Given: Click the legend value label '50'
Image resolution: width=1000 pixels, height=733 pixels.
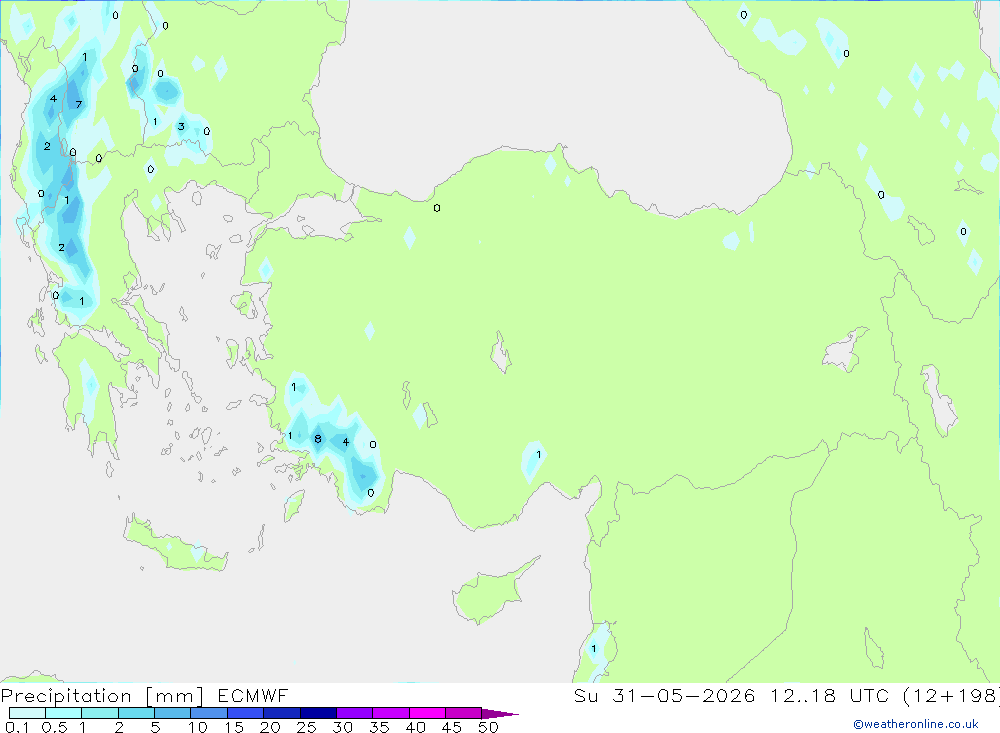Looking at the screenshot, I should click(x=488, y=727).
